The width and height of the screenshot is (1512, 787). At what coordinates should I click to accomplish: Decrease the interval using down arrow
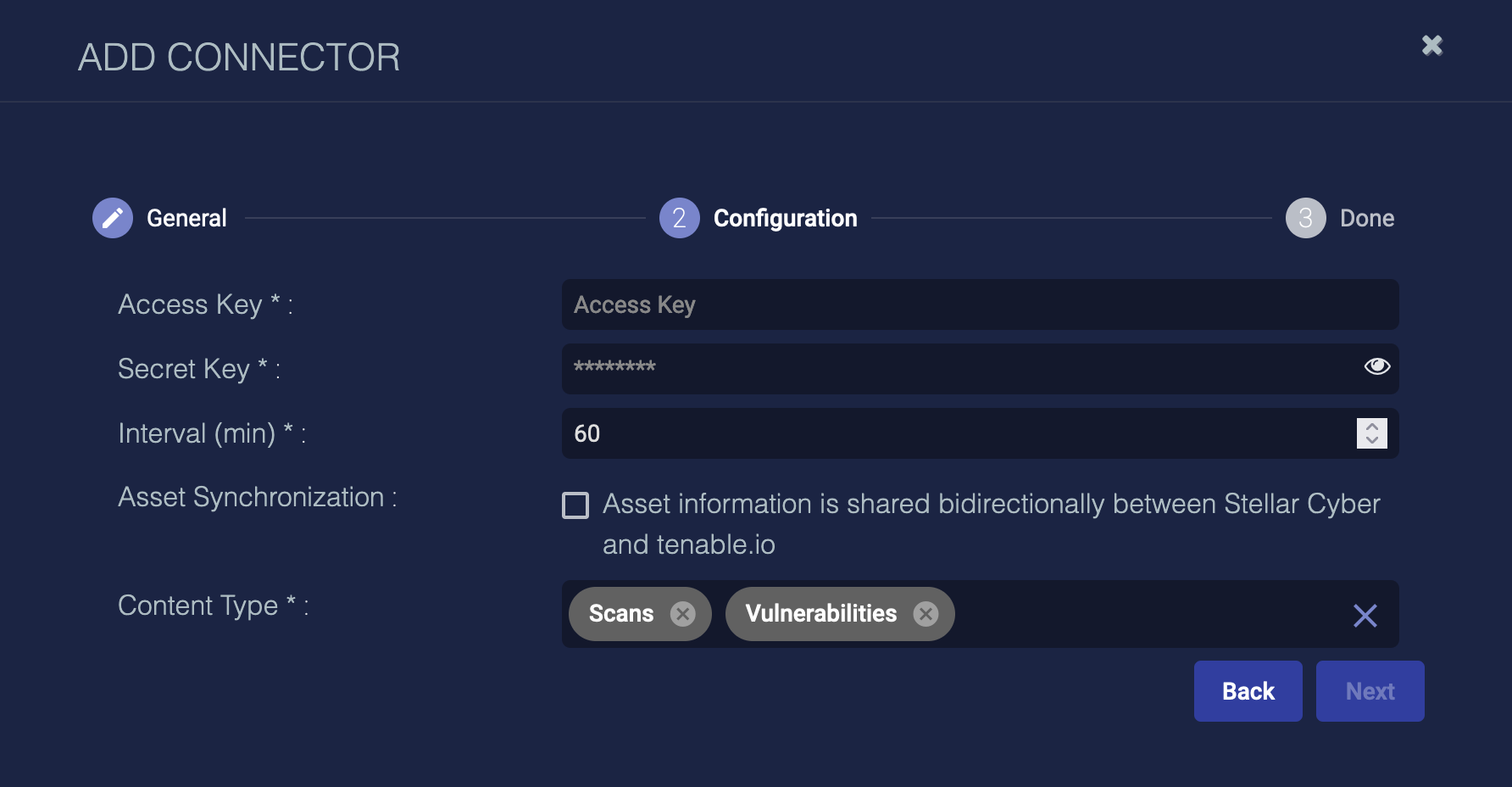[x=1372, y=440]
